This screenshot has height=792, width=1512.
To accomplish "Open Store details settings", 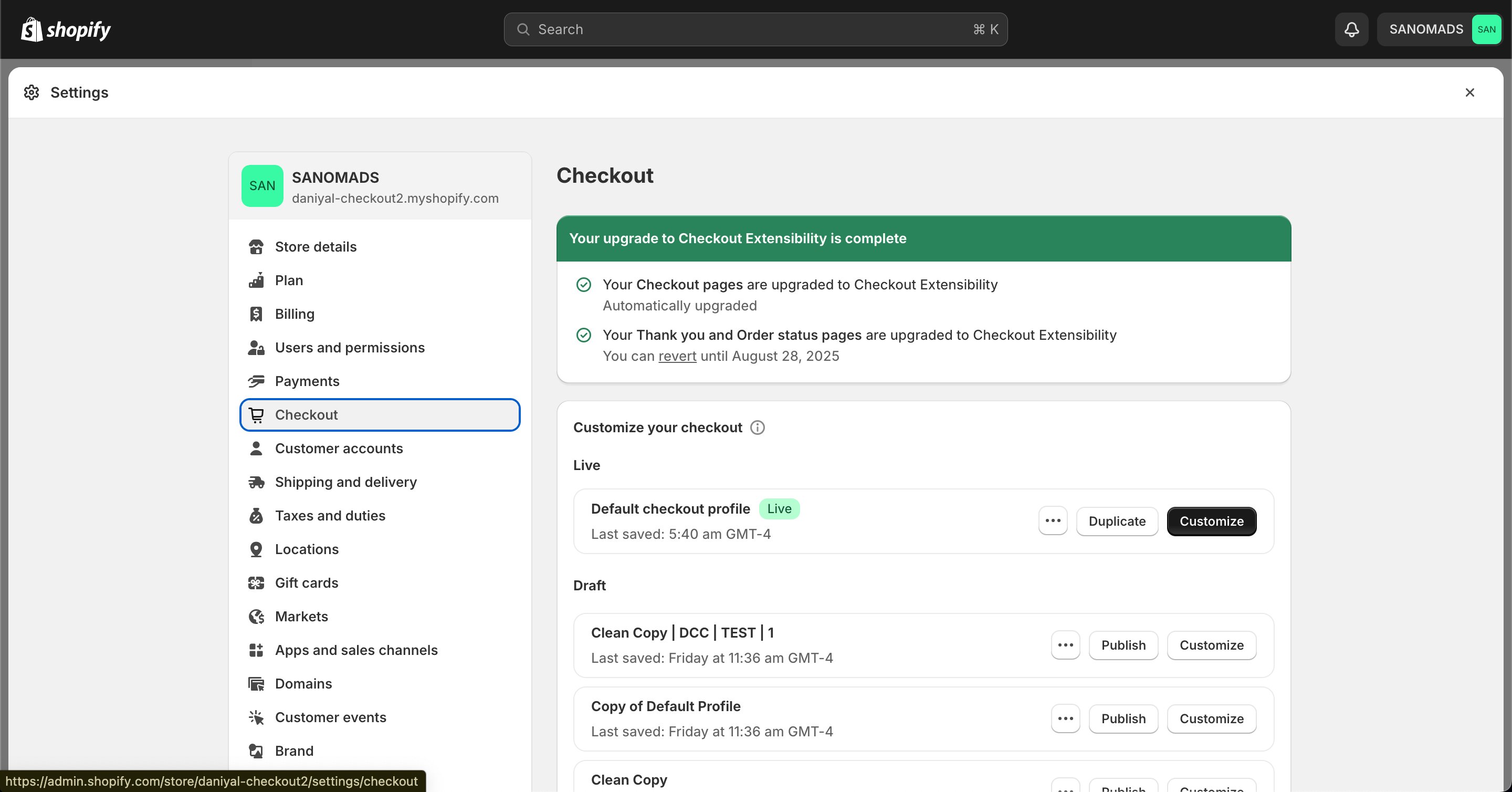I will click(x=380, y=247).
